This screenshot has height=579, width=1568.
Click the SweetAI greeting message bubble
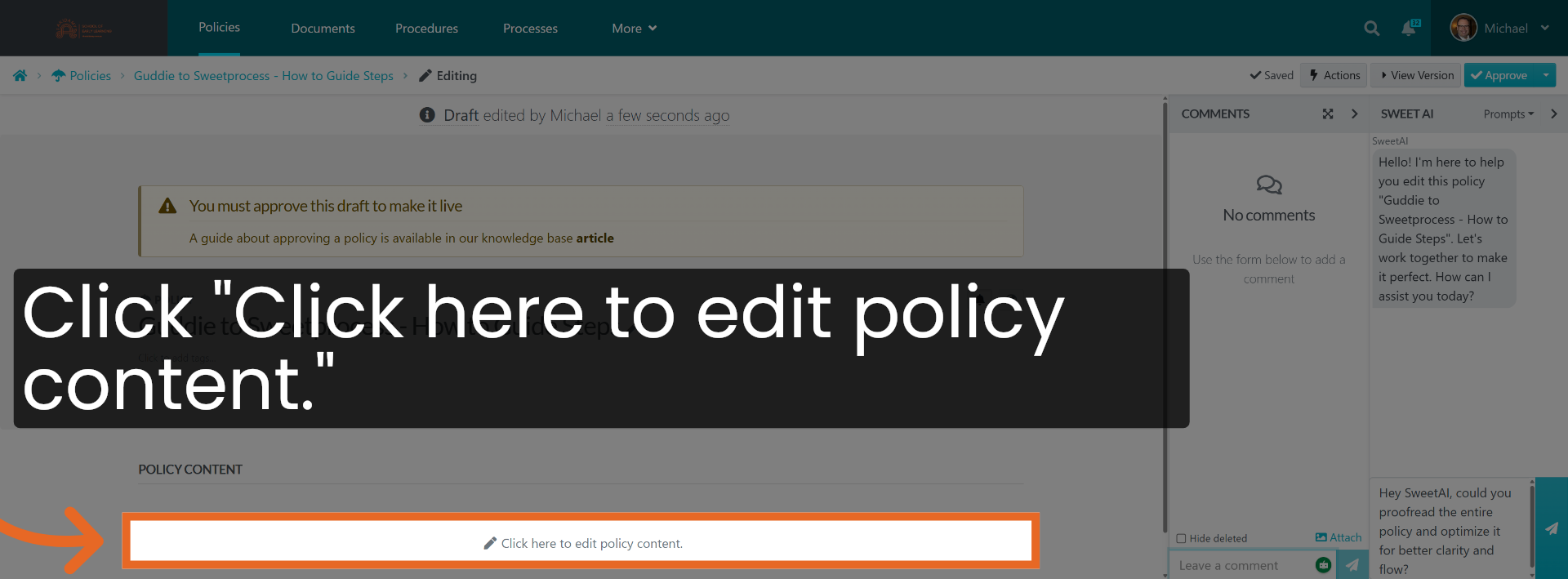(x=1443, y=229)
